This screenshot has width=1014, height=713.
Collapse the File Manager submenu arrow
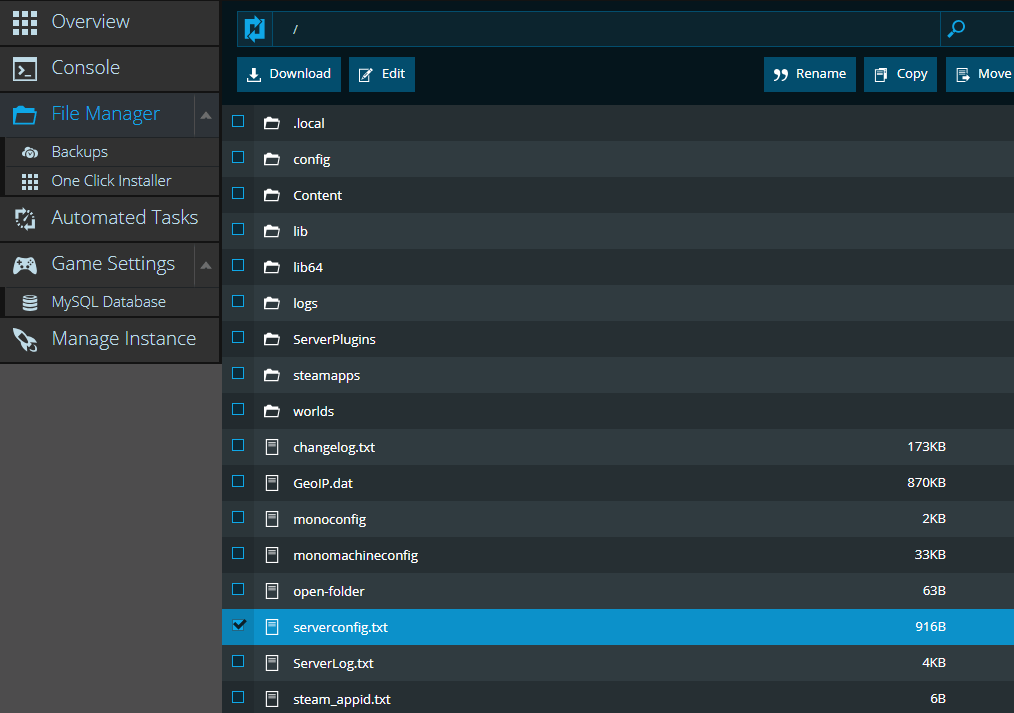pos(206,116)
